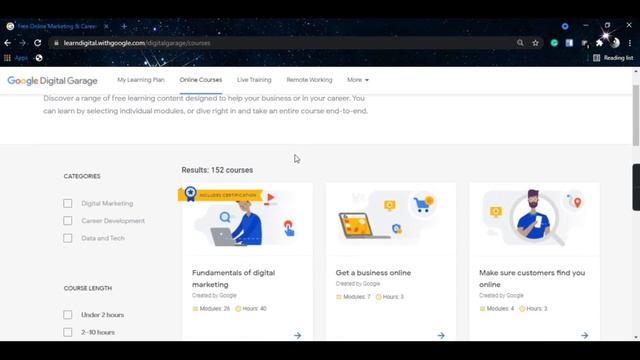
Task: Click 'Modules: 4' on Make sure customers card
Action: (497, 309)
